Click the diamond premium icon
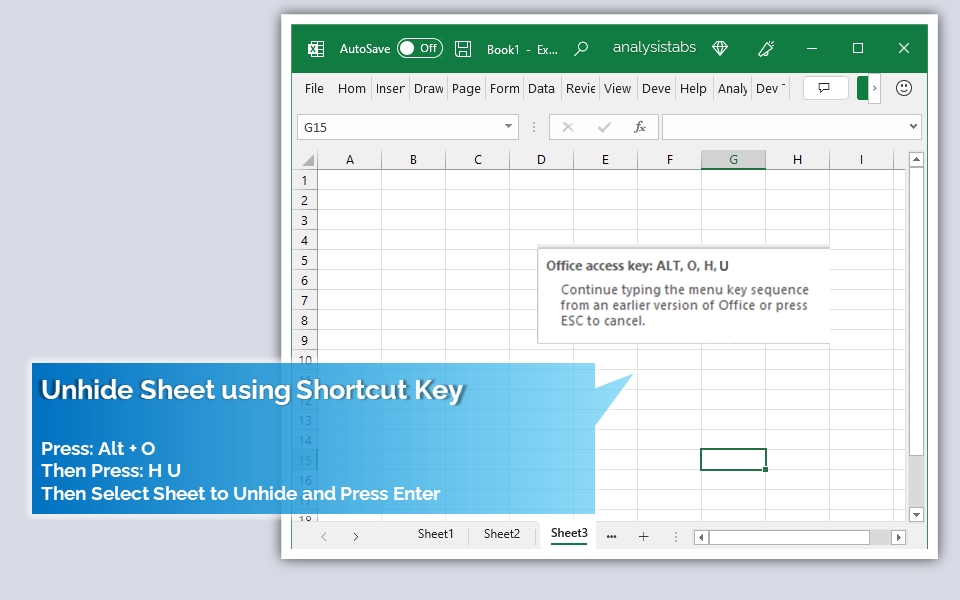Viewport: 960px width, 600px height. click(x=720, y=48)
